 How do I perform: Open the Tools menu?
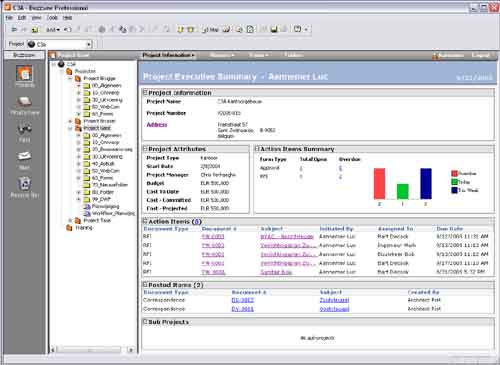click(x=52, y=18)
